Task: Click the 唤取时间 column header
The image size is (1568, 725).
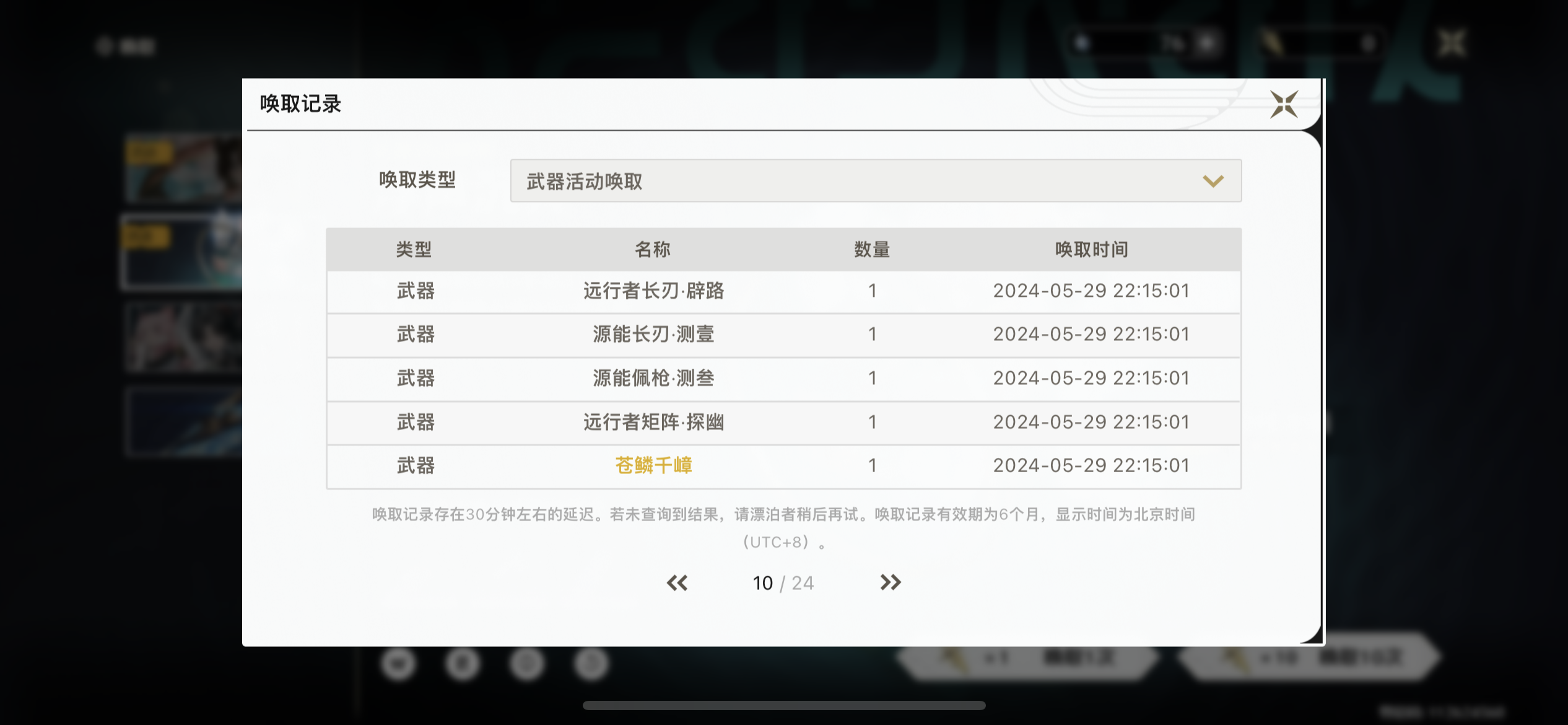Action: (x=1091, y=249)
